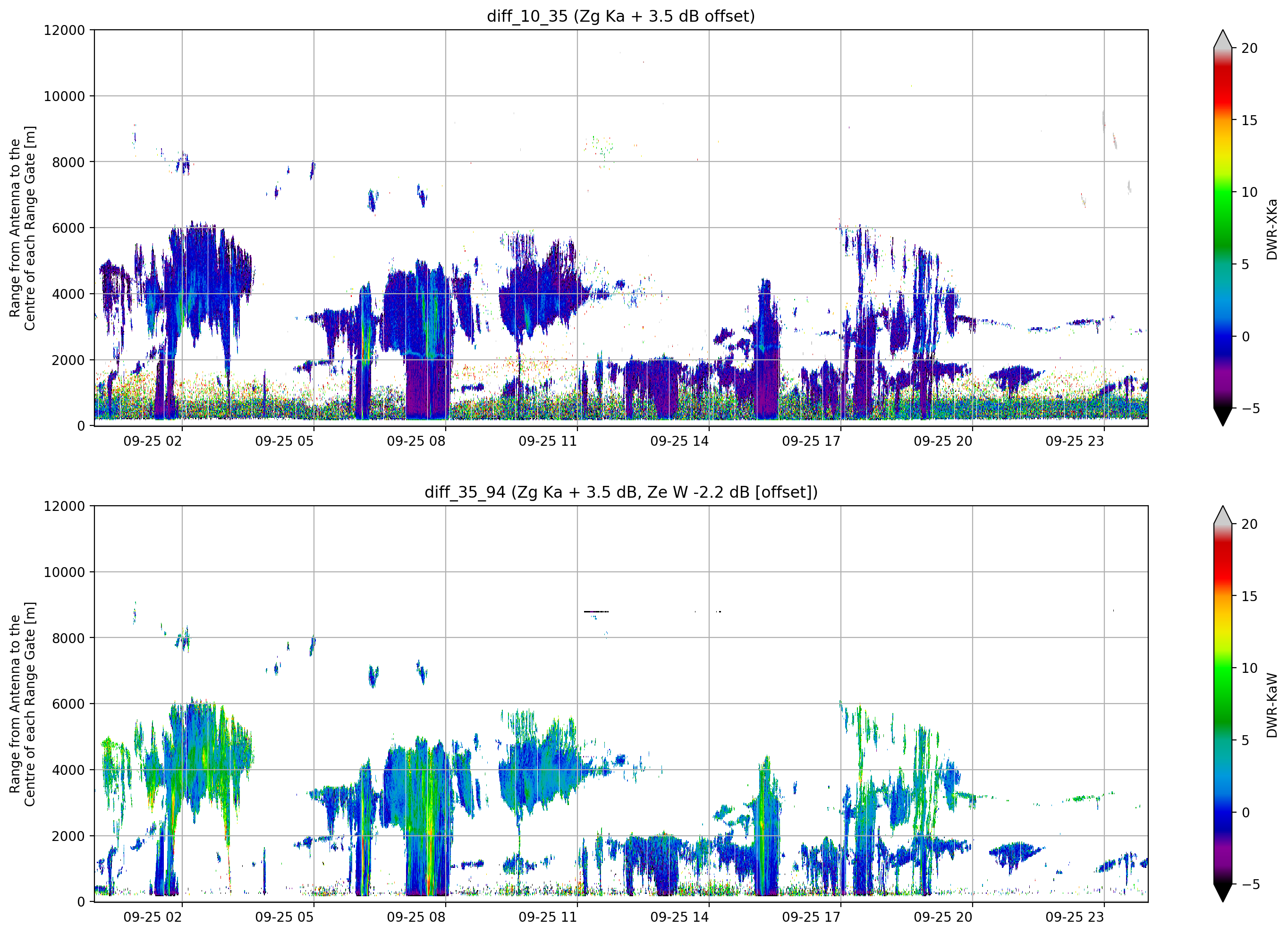The image size is (1288, 934).
Task: Click the 6000 y-tick on bottom plot
Action: [x=69, y=705]
